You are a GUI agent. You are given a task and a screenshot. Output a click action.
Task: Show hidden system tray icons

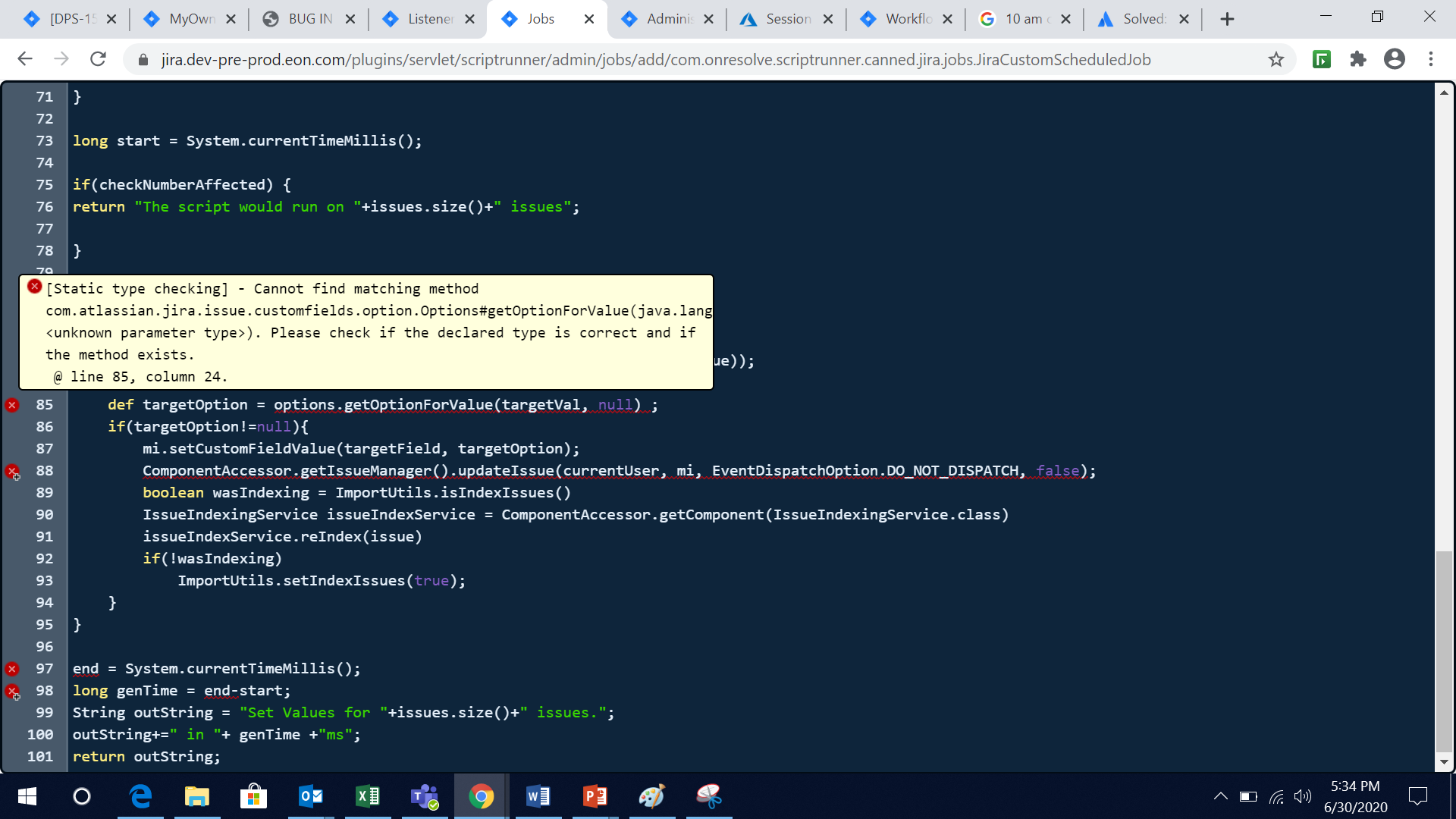[1220, 796]
